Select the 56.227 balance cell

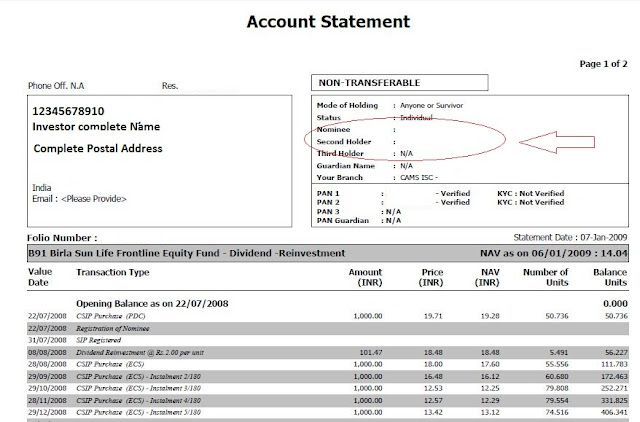[x=616, y=353]
